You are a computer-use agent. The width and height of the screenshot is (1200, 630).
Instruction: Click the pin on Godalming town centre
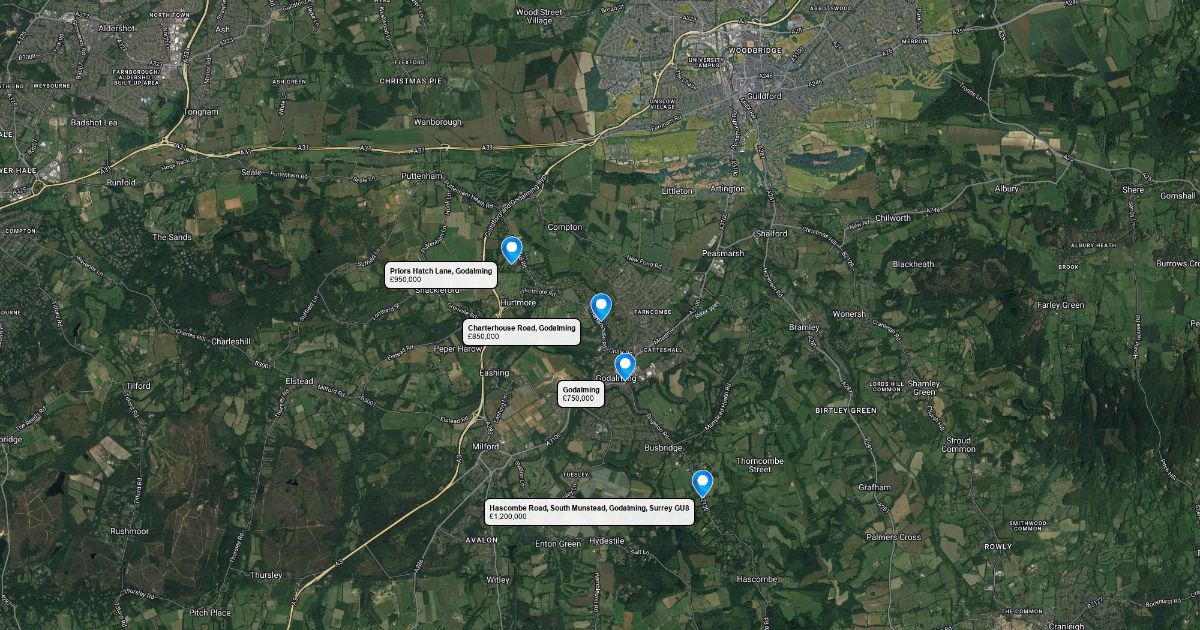[x=625, y=367]
